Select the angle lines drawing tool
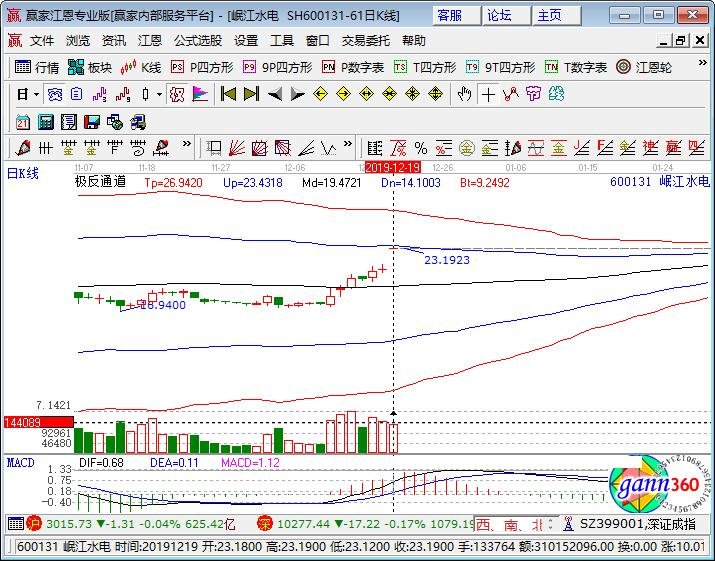 tap(306, 148)
